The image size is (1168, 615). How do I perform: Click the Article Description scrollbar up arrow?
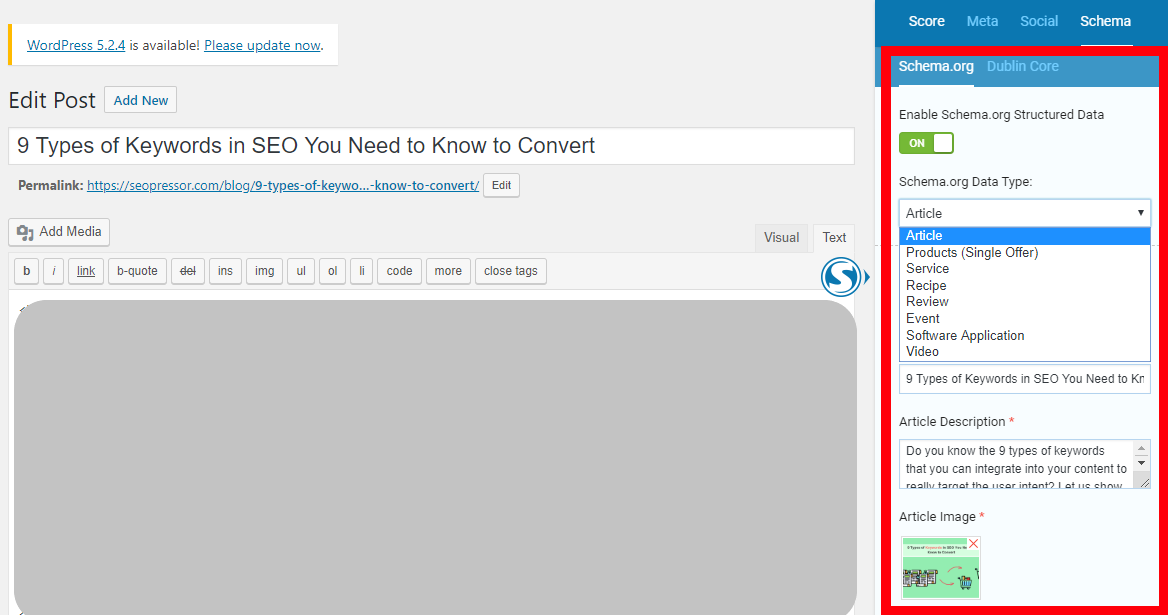pyautogui.click(x=1141, y=448)
